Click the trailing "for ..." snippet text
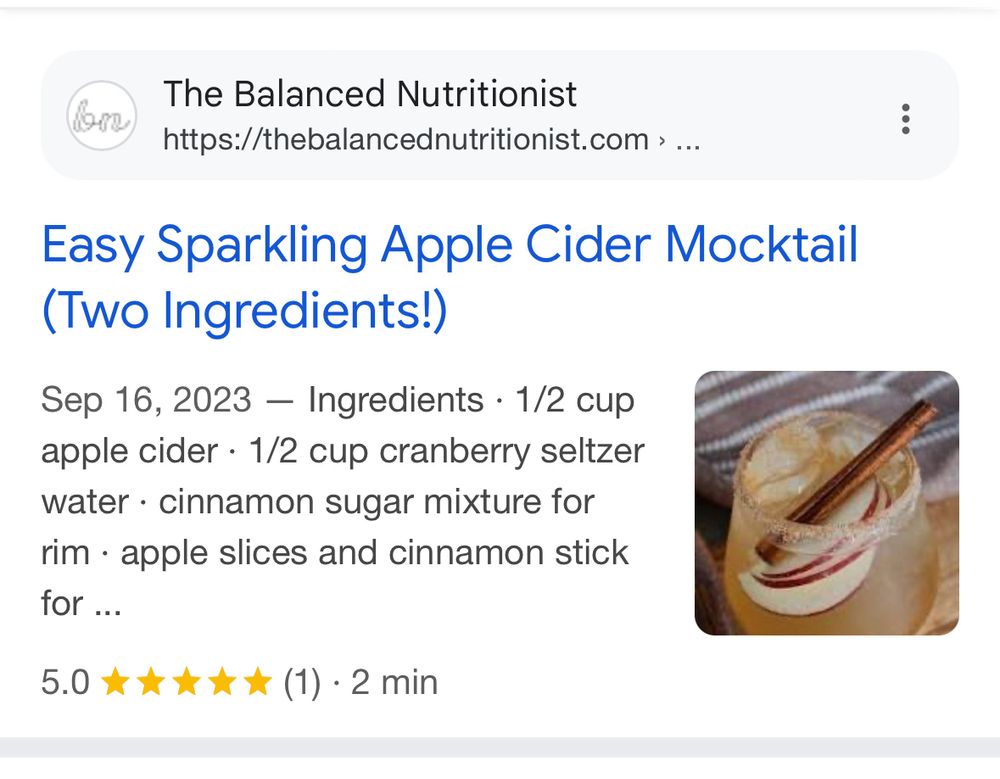Viewport: 1000px width, 779px height. click(80, 604)
